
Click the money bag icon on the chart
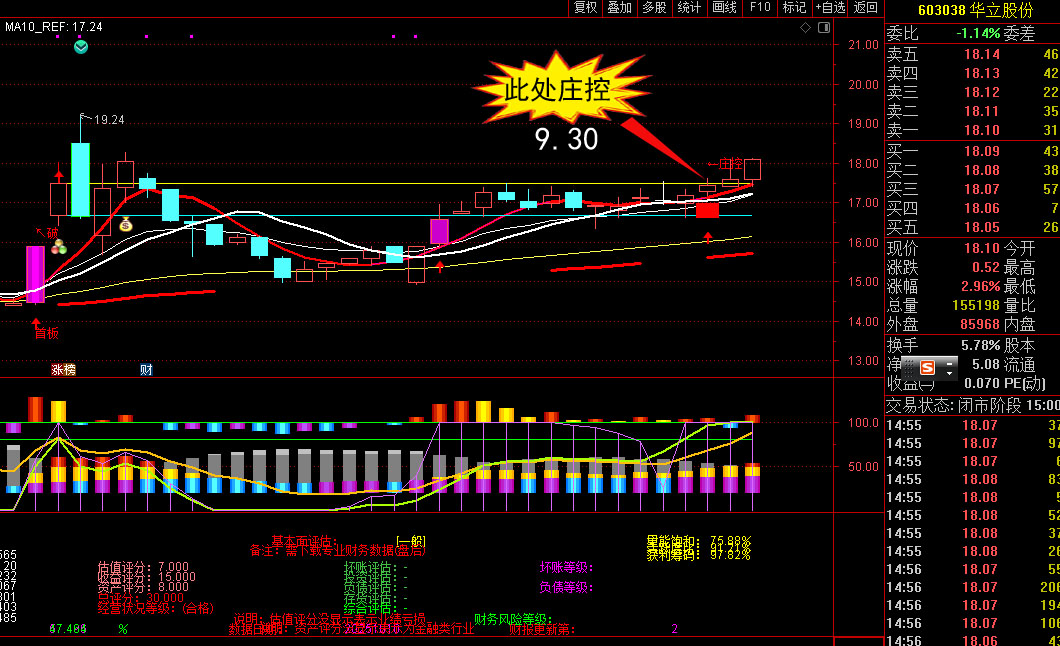tap(125, 224)
